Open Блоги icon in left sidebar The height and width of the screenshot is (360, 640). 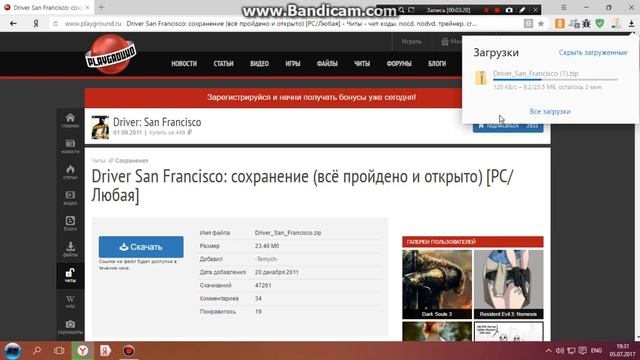tap(70, 223)
